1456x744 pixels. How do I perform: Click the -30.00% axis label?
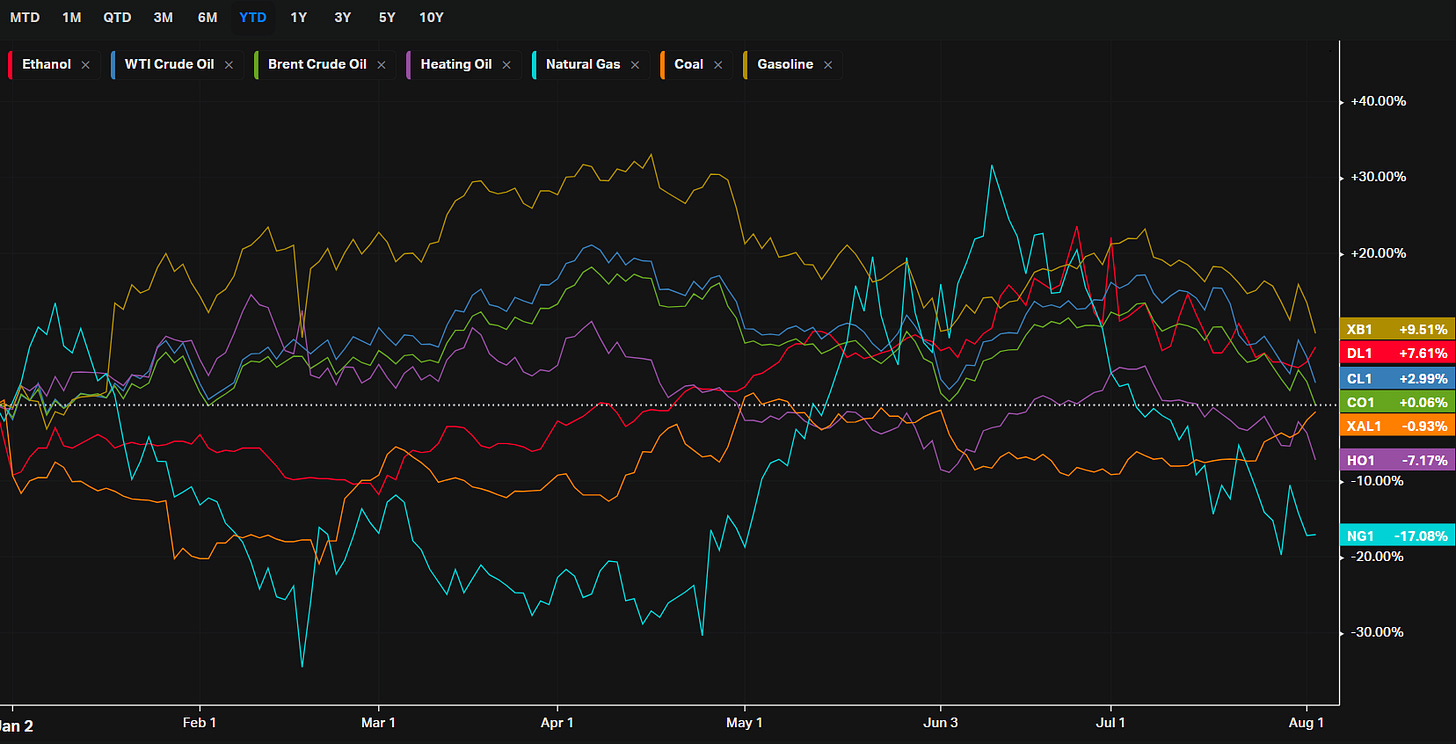point(1378,633)
